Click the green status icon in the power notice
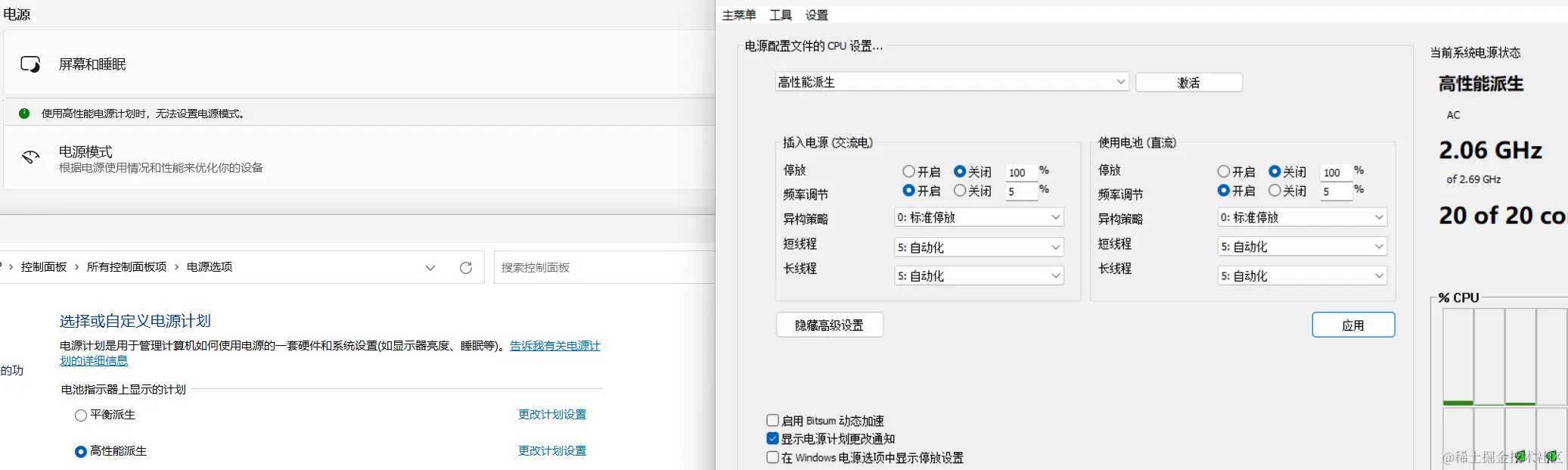The height and width of the screenshot is (470, 1568). point(24,114)
